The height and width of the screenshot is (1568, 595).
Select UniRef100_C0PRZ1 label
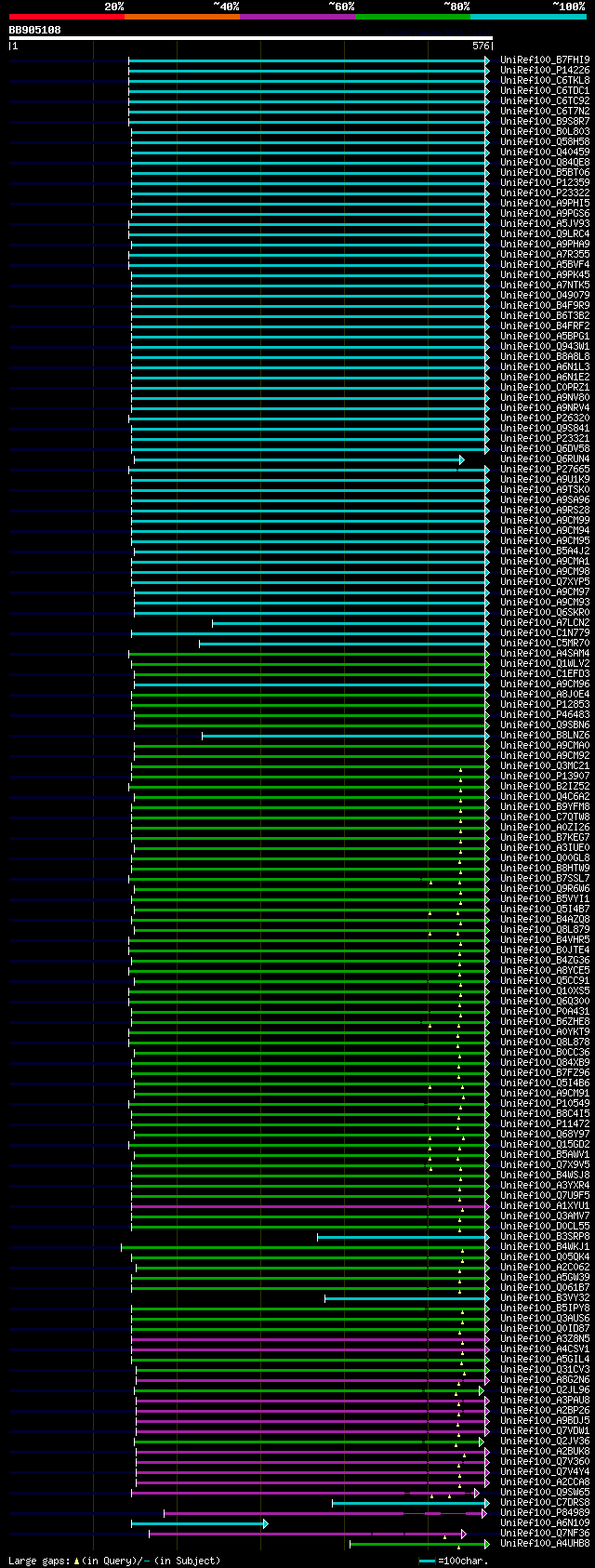(x=545, y=387)
